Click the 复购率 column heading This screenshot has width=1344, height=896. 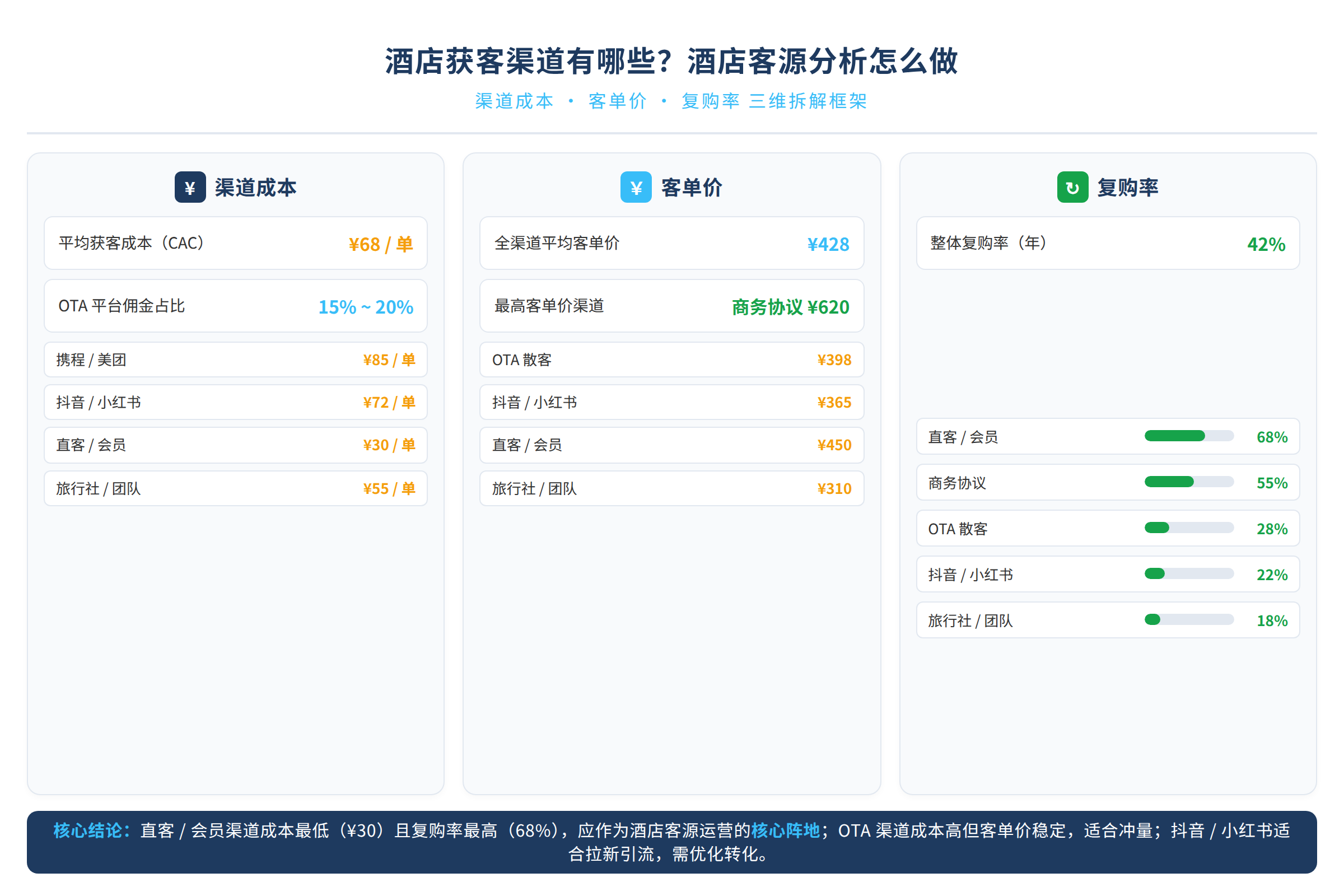1128,188
